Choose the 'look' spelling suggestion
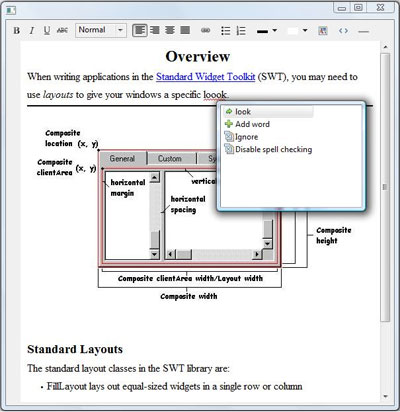This screenshot has width=400, height=412. 269,112
